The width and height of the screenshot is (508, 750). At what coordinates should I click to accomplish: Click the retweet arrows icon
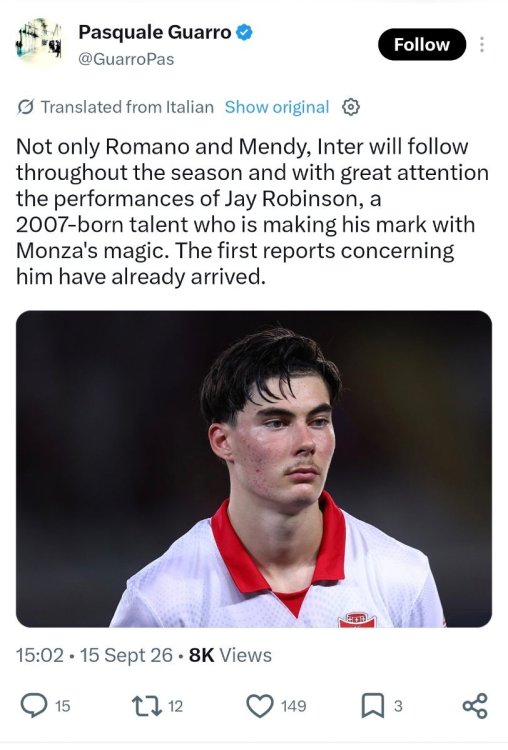147,706
